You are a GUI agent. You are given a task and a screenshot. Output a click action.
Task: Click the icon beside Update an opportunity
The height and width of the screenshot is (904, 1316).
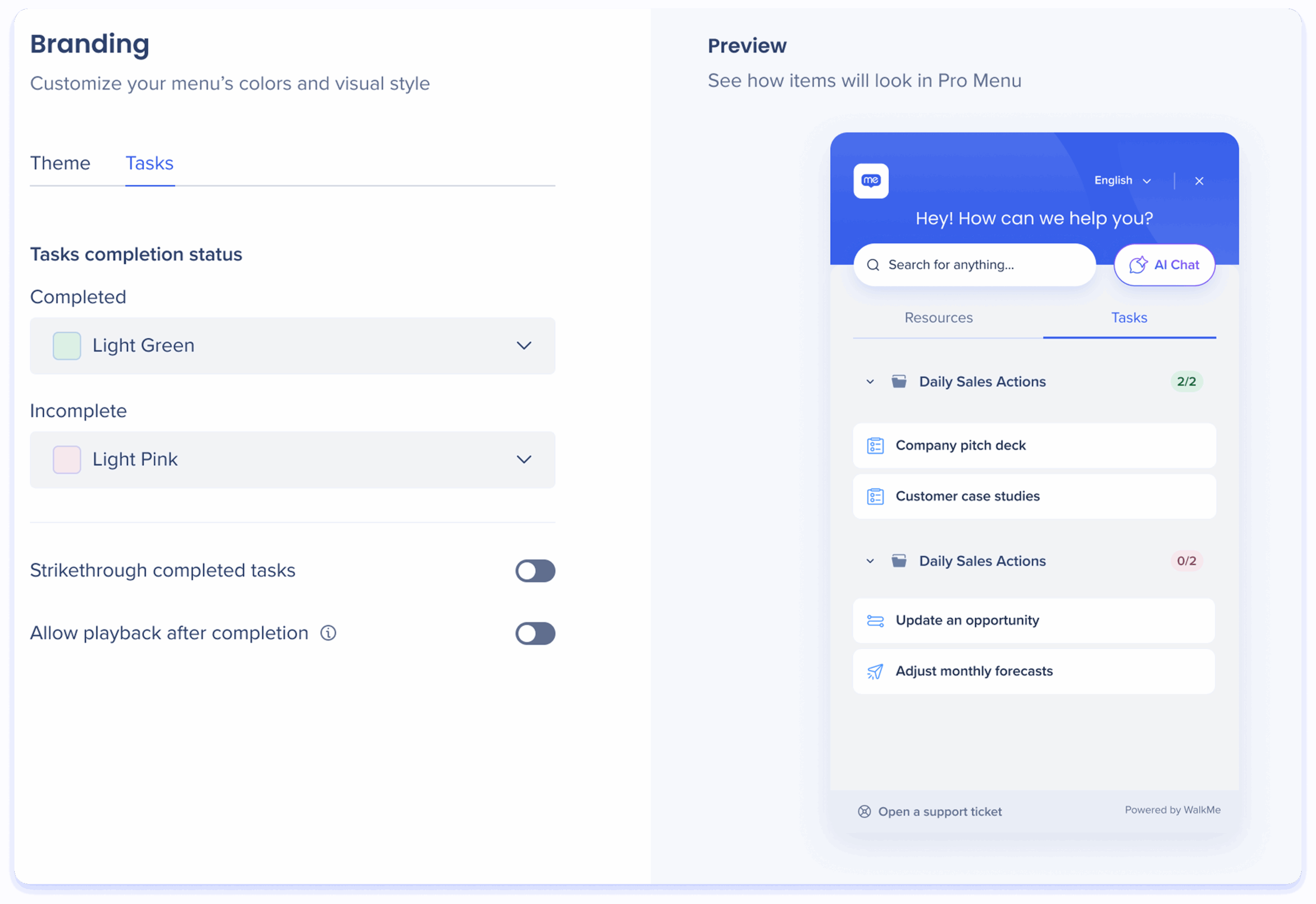coord(875,621)
